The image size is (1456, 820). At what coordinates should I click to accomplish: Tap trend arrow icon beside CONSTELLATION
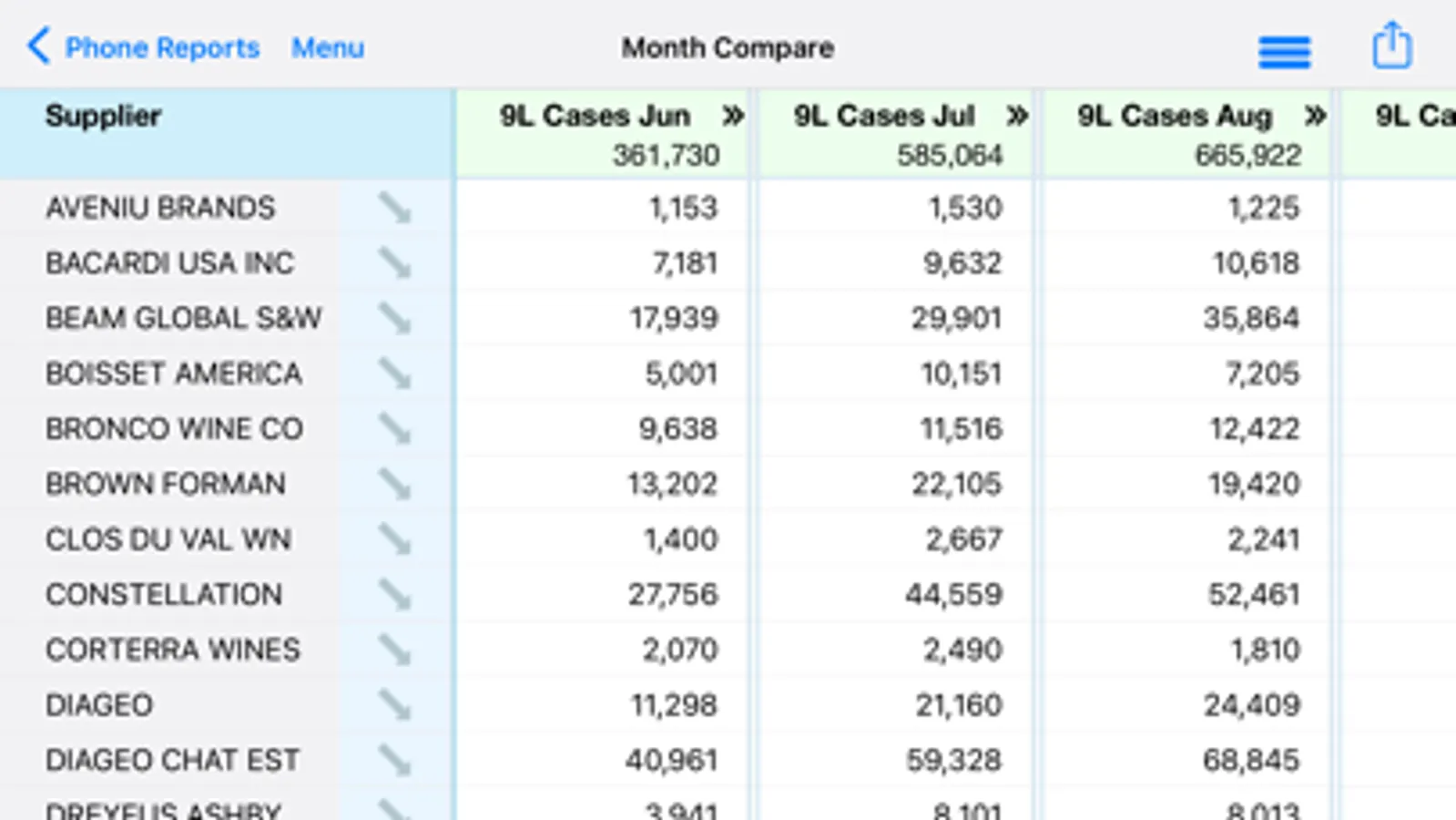[x=394, y=594]
